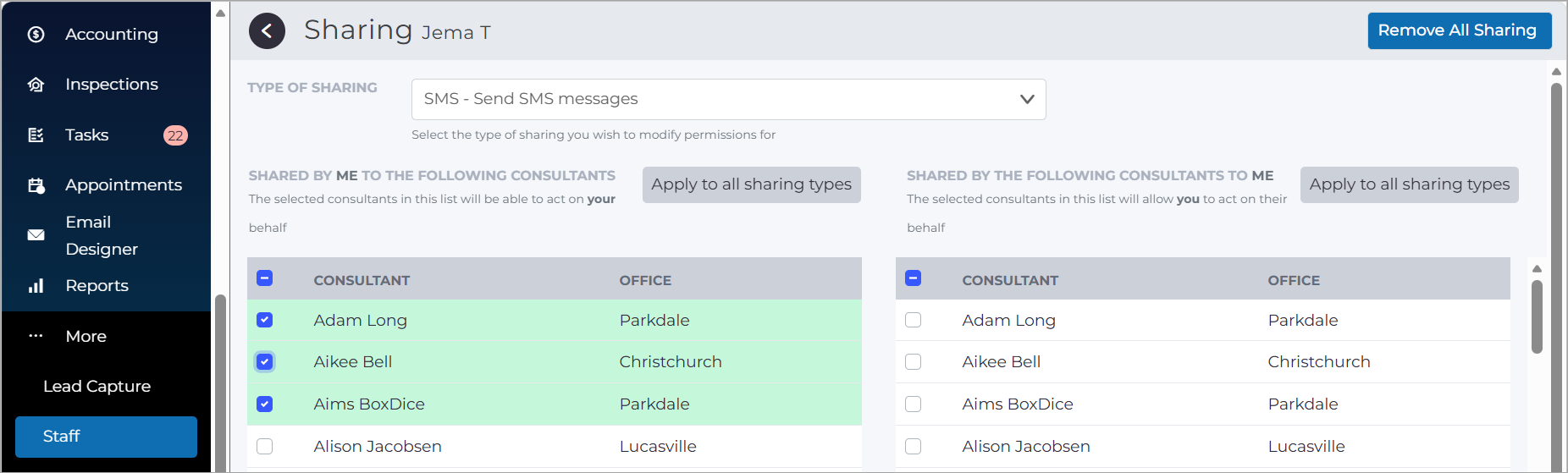Uncheck Aikee Bell in shared-by-me list
1568x473 pixels.
click(265, 362)
